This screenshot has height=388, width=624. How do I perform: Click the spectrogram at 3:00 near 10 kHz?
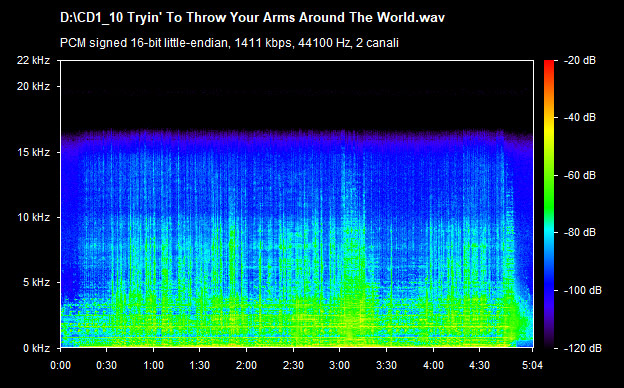pos(339,217)
